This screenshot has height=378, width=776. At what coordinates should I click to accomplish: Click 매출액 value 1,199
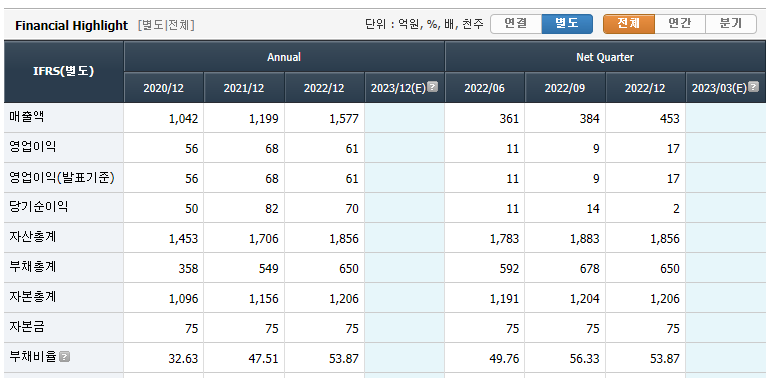pyautogui.click(x=263, y=119)
